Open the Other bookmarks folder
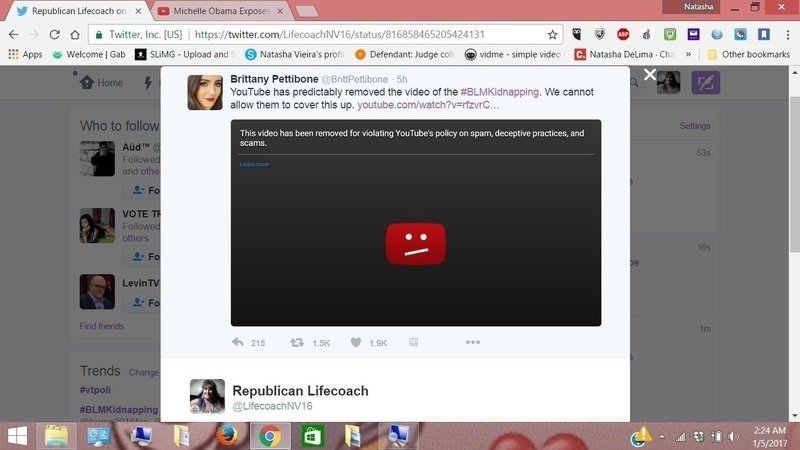Viewport: 800px width, 450px height. (748, 54)
